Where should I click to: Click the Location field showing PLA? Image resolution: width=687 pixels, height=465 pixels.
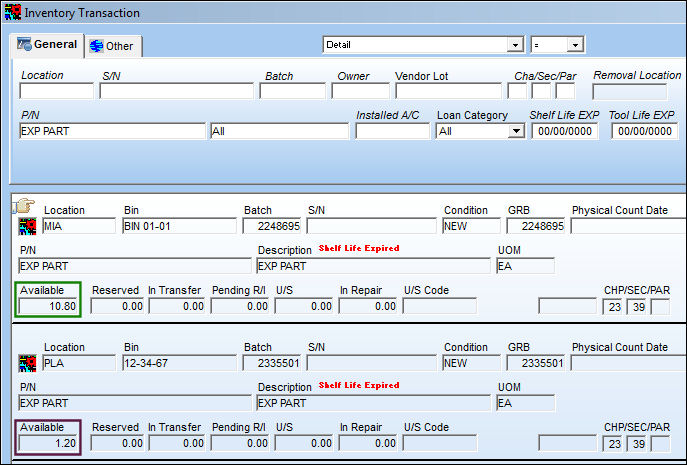[x=79, y=363]
